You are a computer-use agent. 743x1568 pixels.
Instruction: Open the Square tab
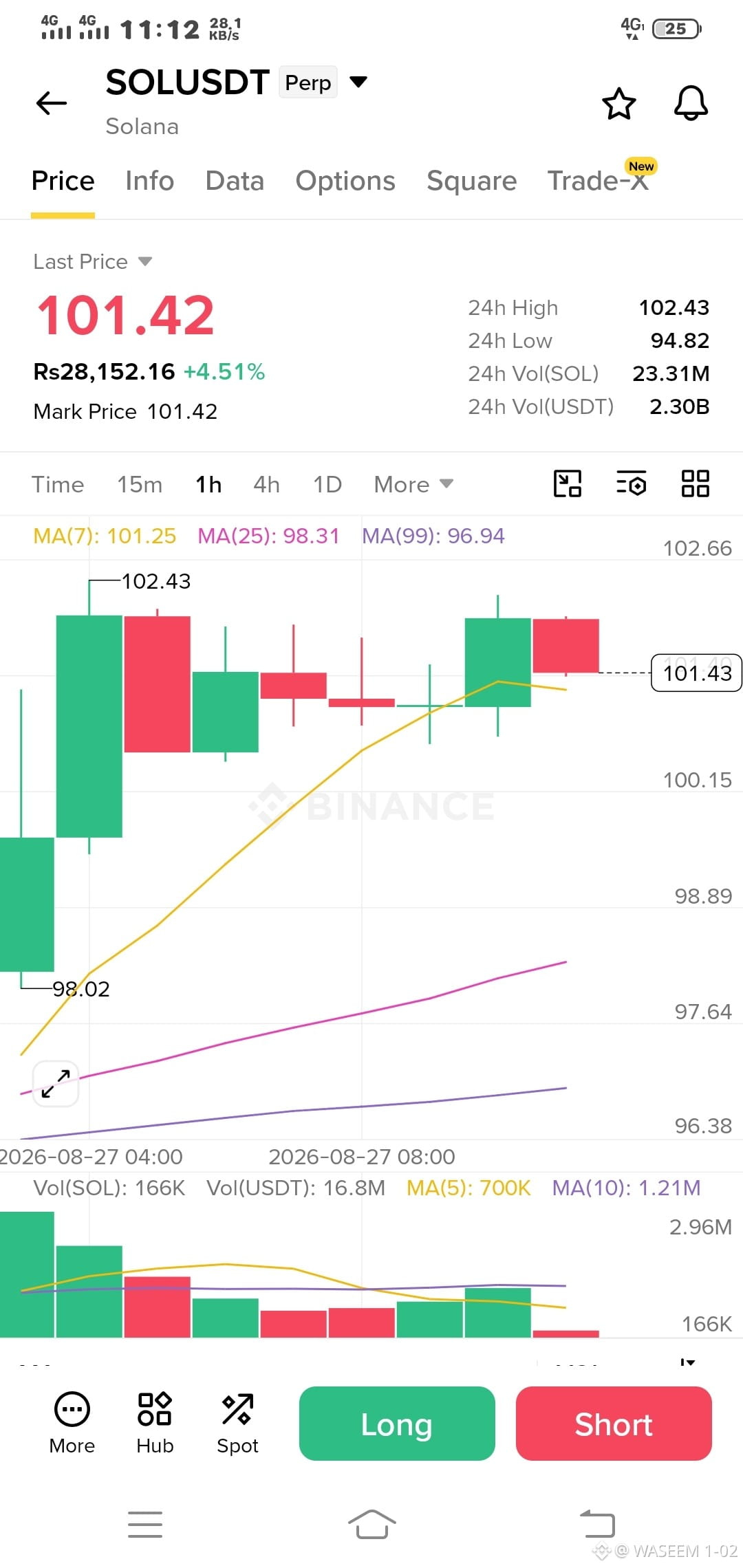click(x=472, y=181)
